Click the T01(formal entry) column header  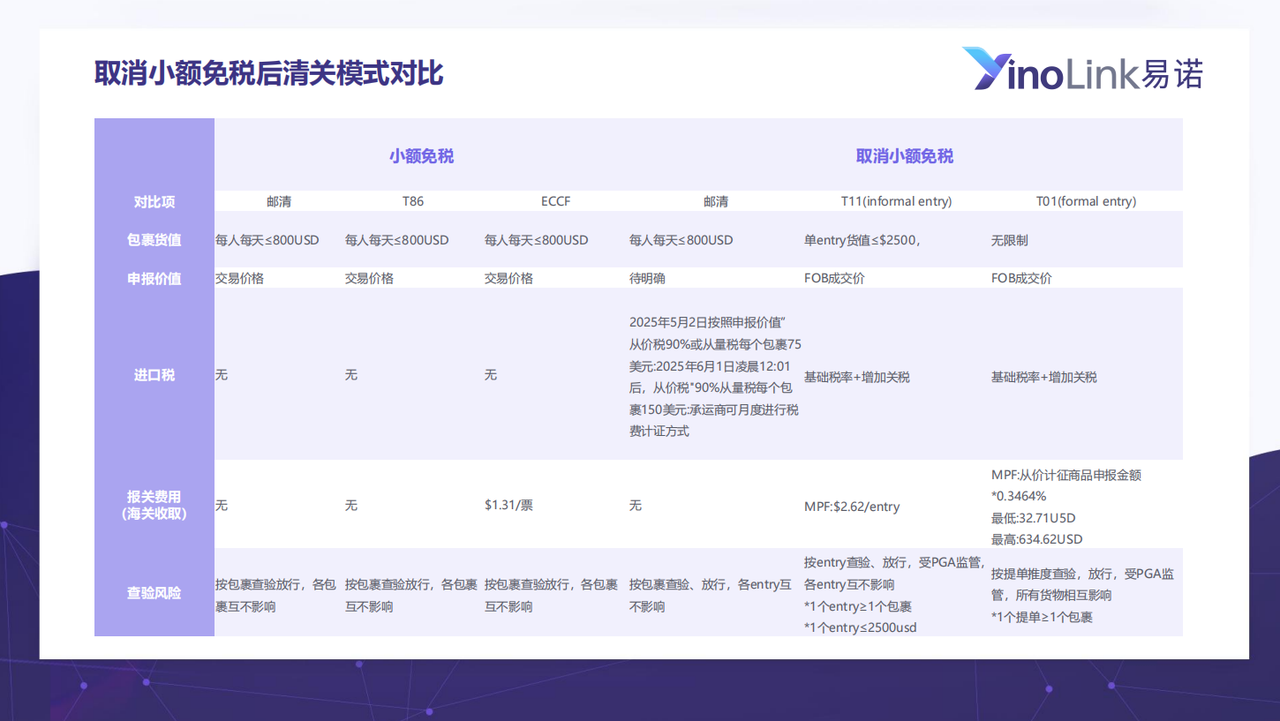pyautogui.click(x=1086, y=201)
